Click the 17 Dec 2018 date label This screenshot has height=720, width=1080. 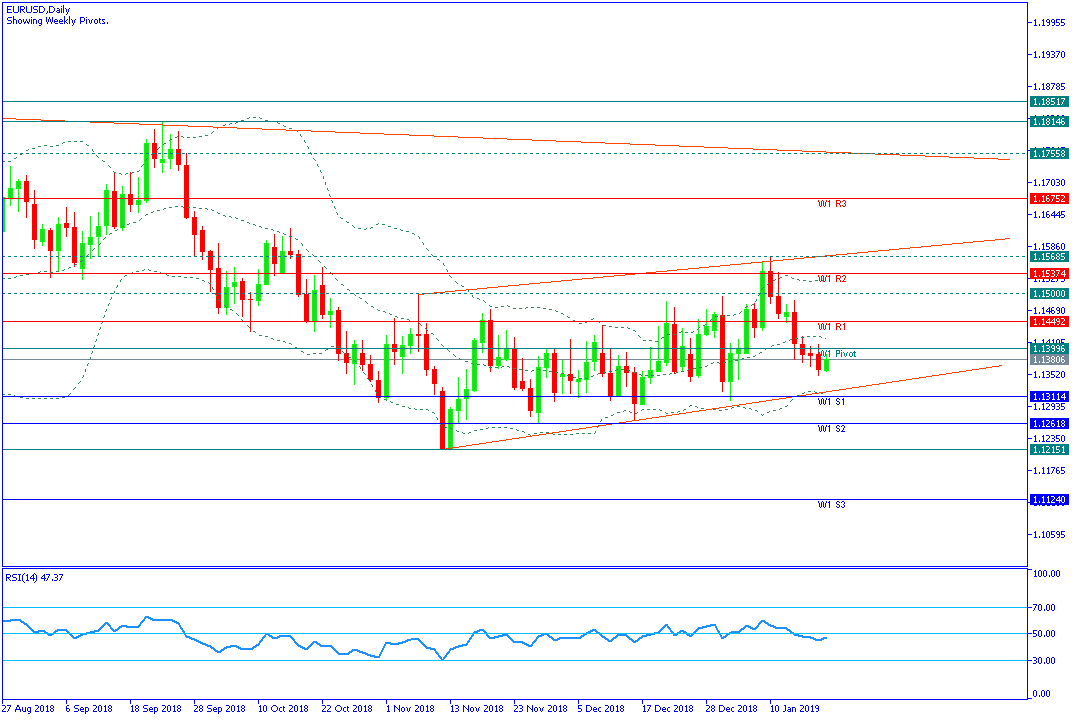667,708
